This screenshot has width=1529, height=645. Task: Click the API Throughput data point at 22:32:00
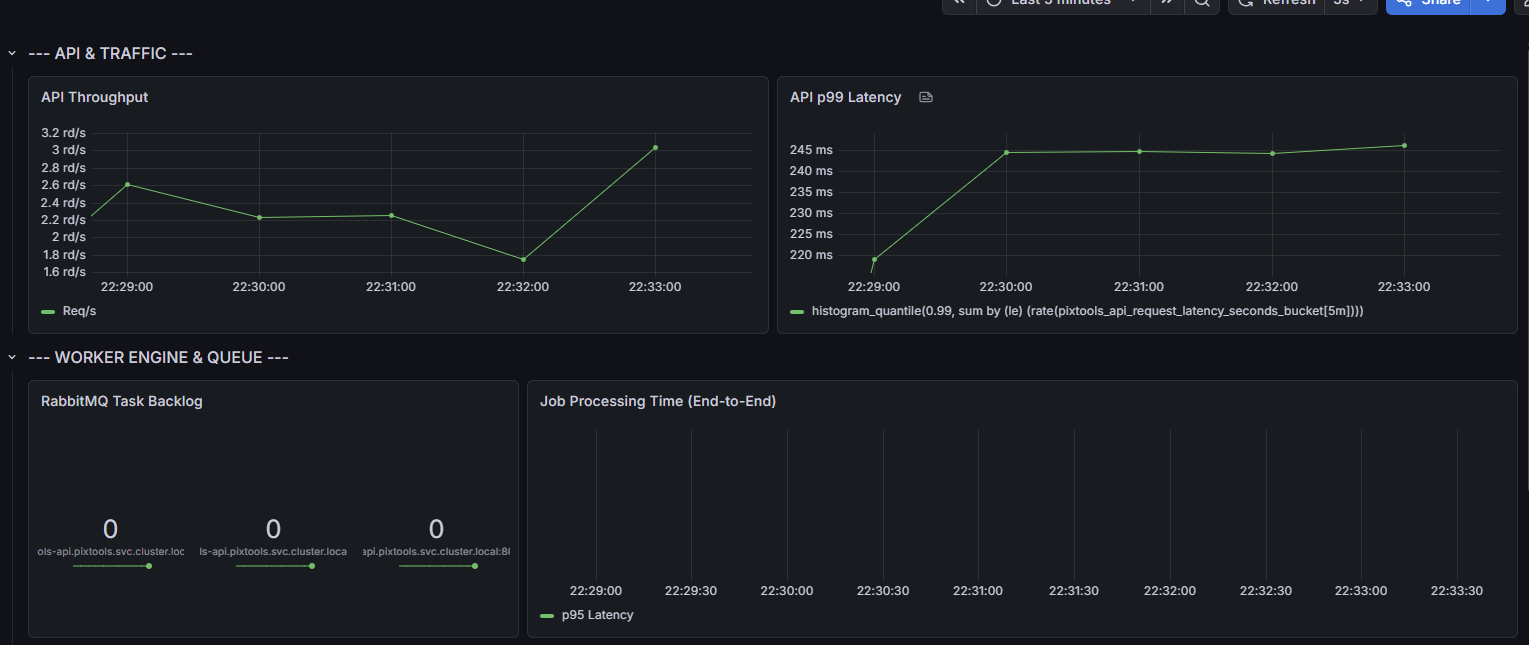523,259
